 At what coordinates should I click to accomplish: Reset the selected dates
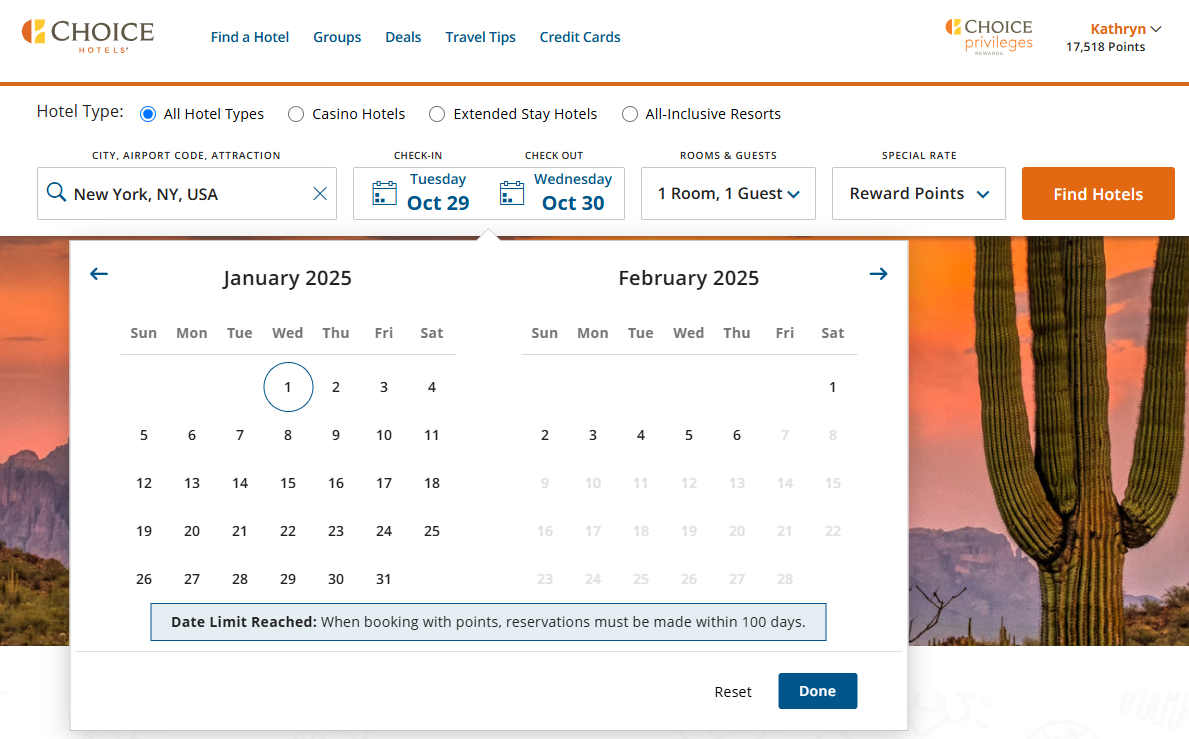click(x=733, y=691)
